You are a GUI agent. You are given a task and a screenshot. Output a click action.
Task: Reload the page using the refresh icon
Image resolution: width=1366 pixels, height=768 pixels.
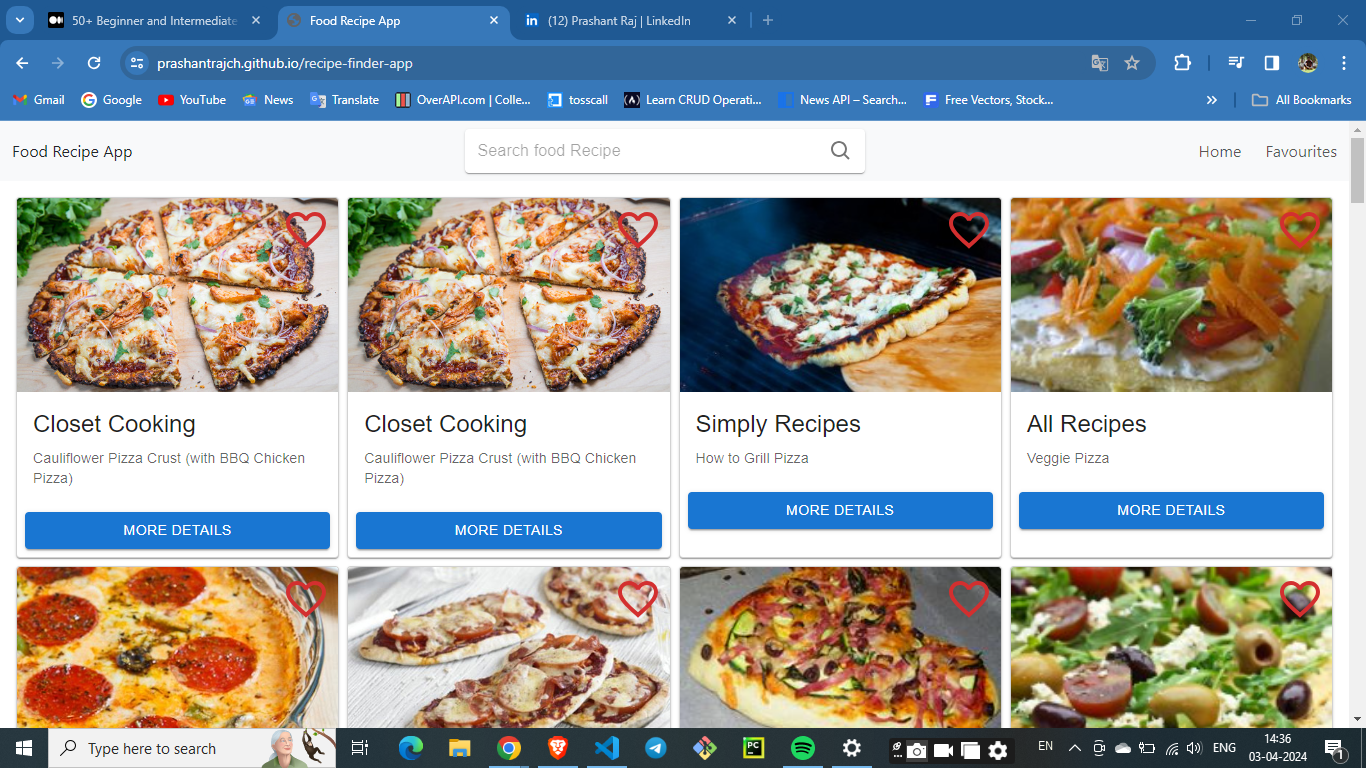point(94,63)
